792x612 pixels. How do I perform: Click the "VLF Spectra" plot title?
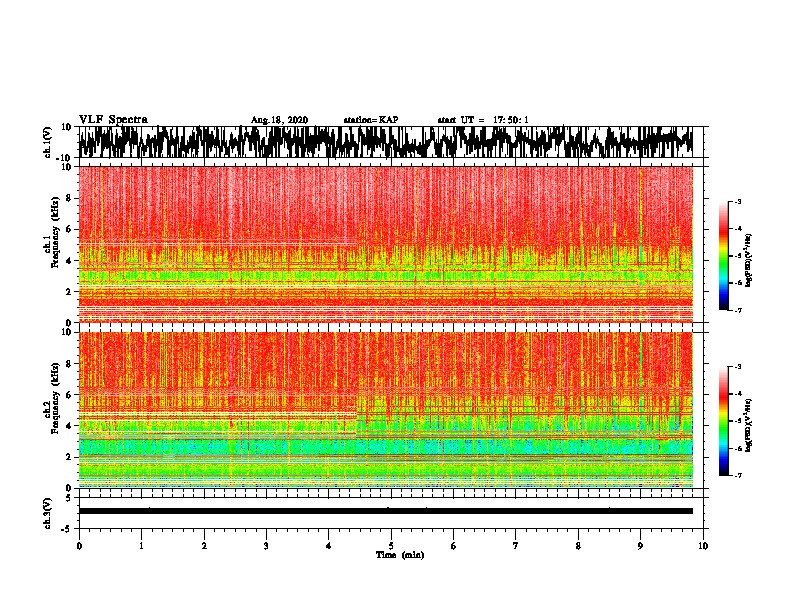113,119
